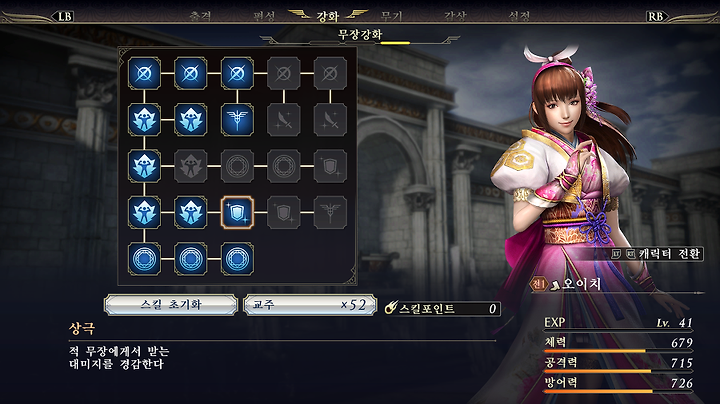720x404 pixels.
Task: Select the orange-bordered shield skill node
Action: [x=237, y=213]
